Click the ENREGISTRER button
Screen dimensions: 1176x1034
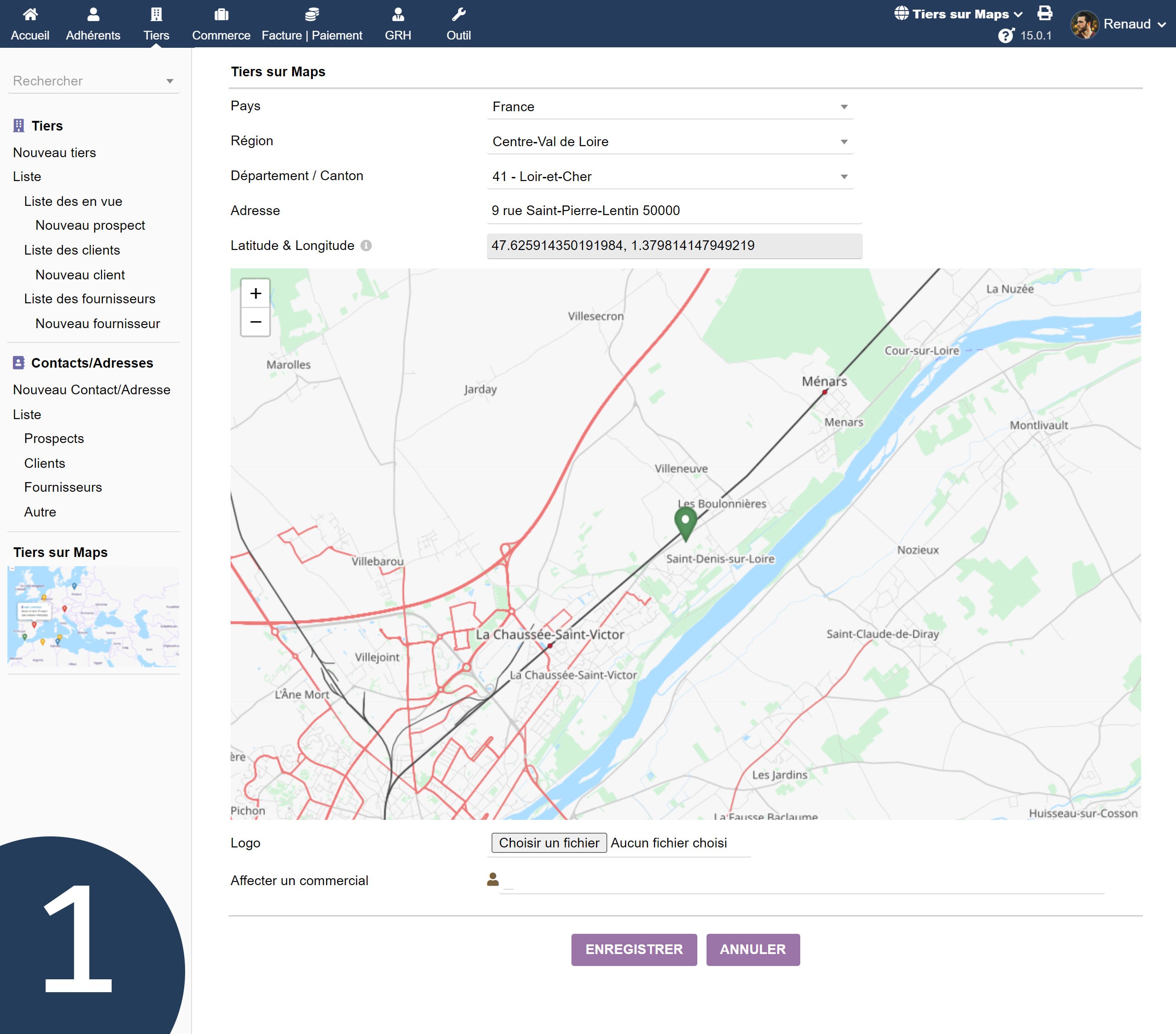[633, 949]
